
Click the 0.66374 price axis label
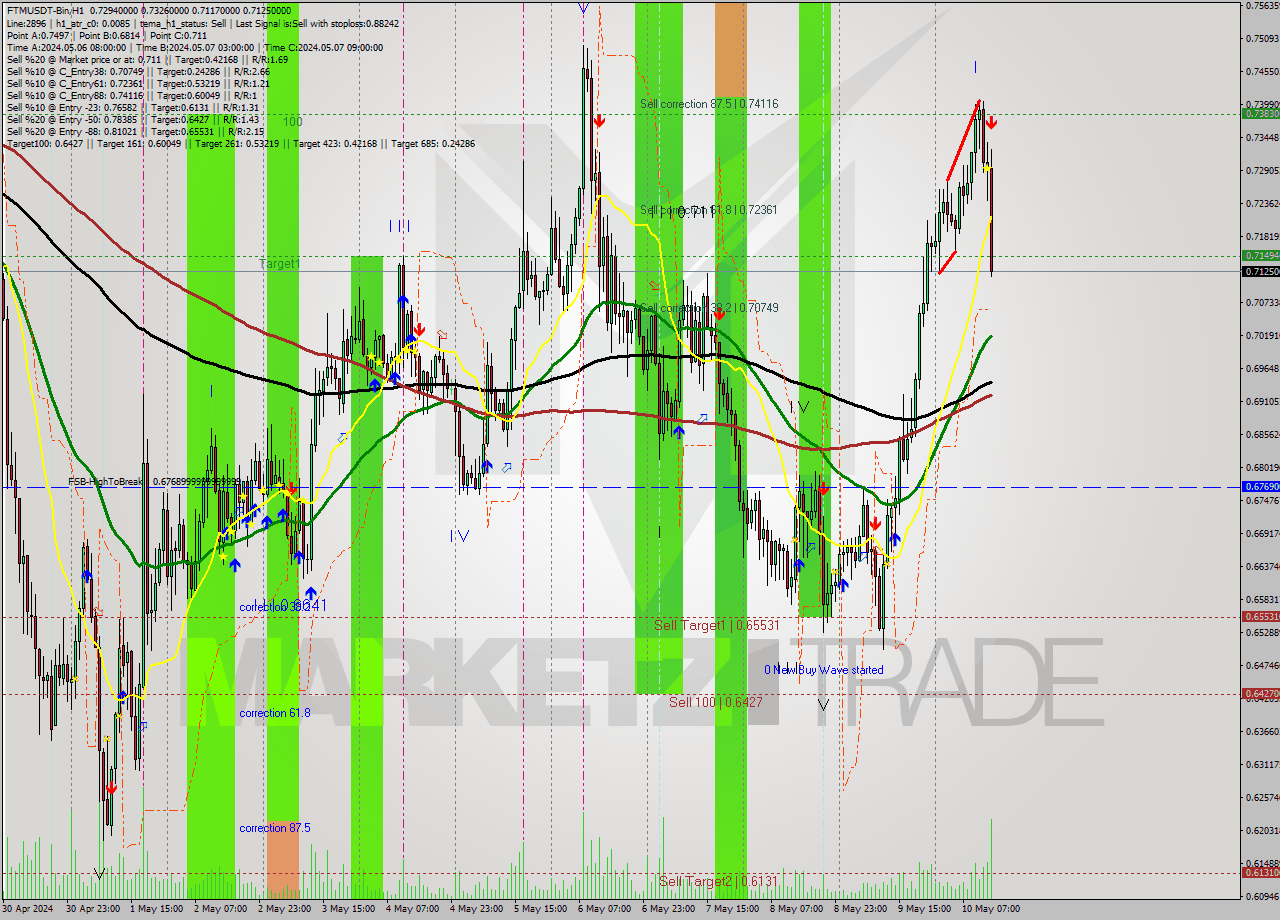(1262, 567)
